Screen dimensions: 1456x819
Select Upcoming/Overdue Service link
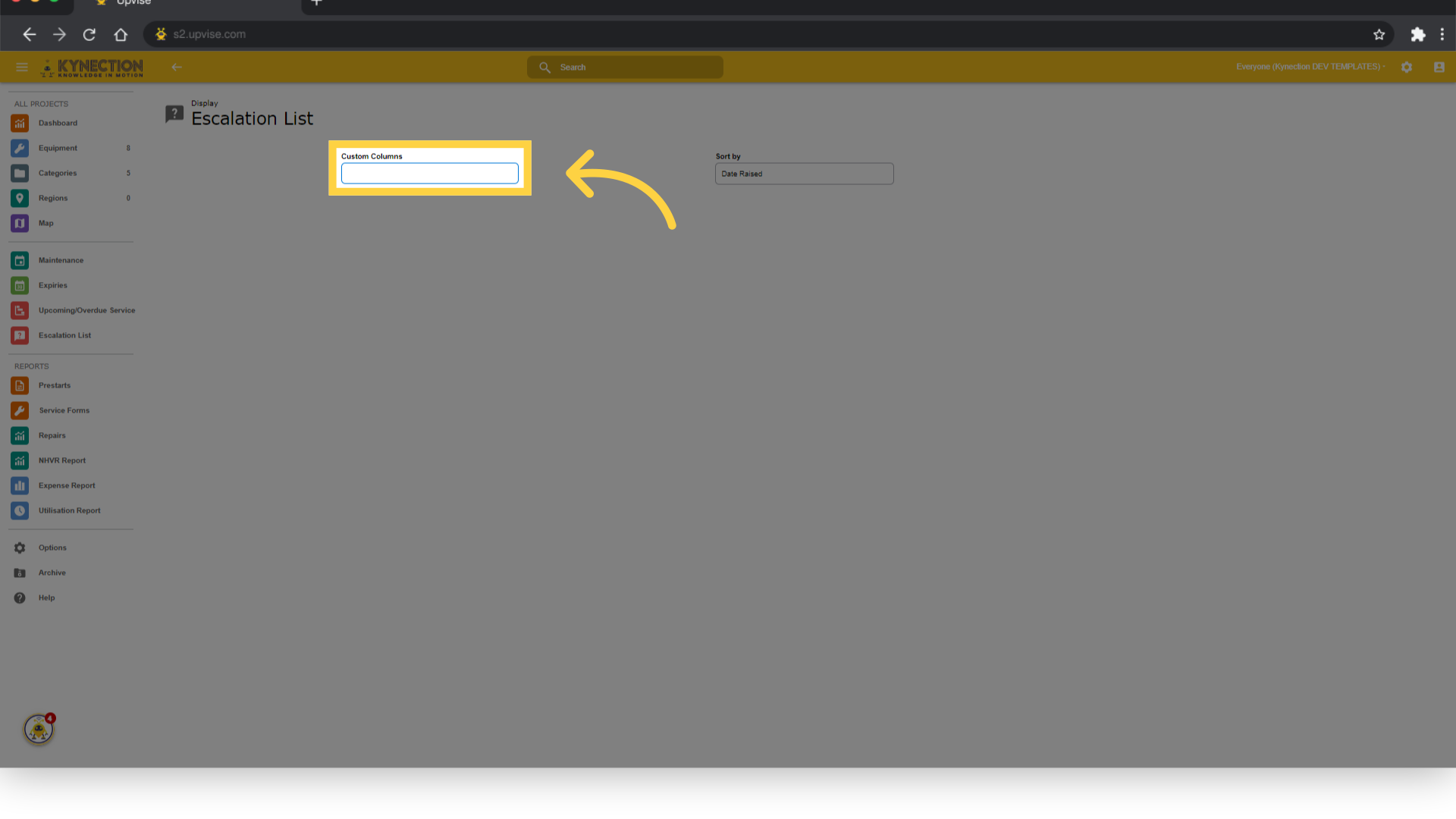87,310
